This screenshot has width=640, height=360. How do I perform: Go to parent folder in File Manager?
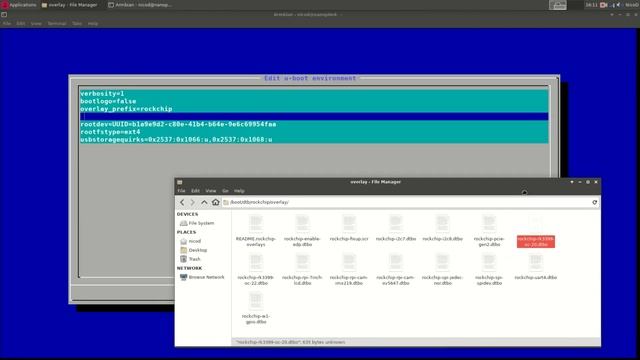(204, 202)
